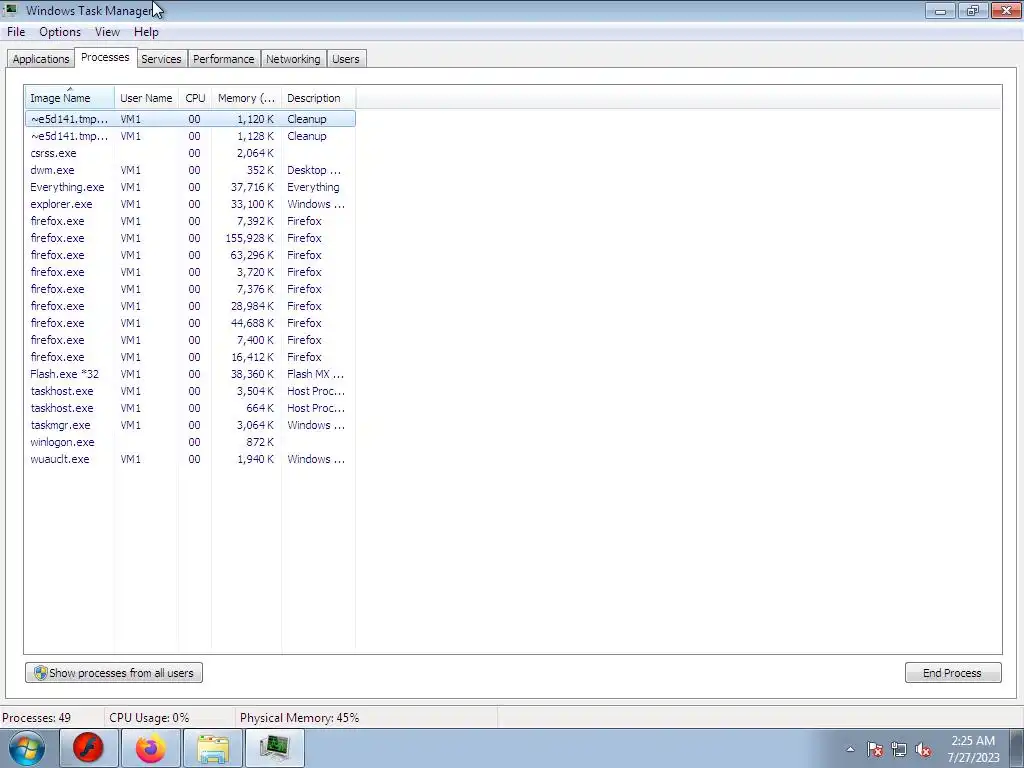The image size is (1024, 768).
Task: Click Processes: 49 in status bar
Action: click(x=37, y=718)
